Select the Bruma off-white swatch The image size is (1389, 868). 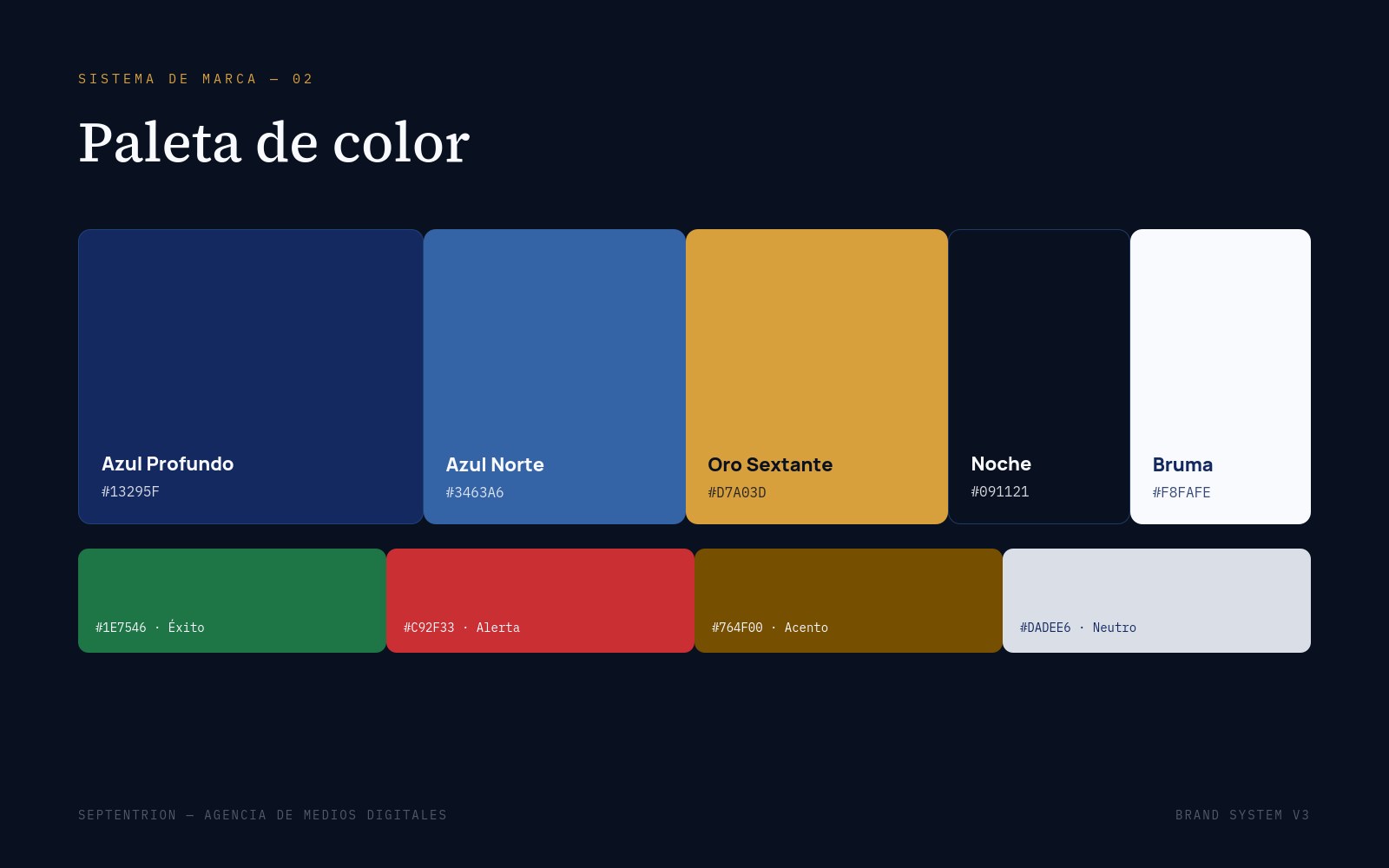(x=1221, y=377)
